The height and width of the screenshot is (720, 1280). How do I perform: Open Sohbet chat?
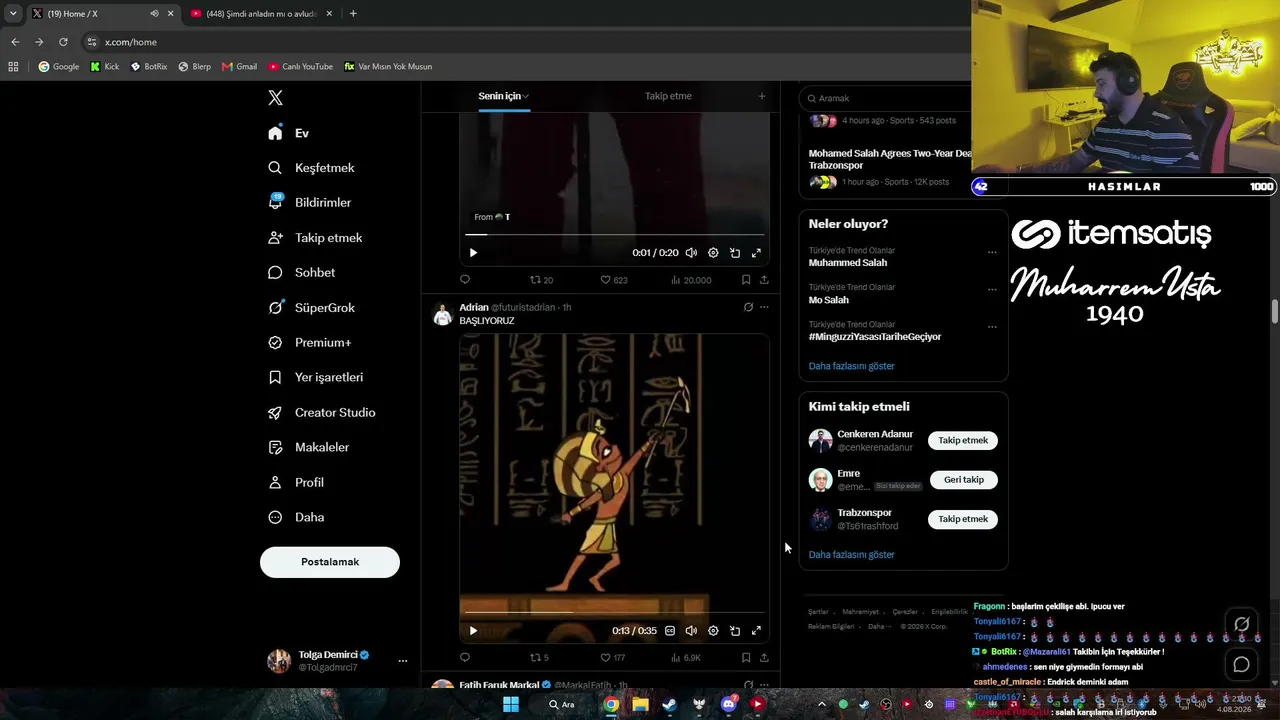(301, 272)
